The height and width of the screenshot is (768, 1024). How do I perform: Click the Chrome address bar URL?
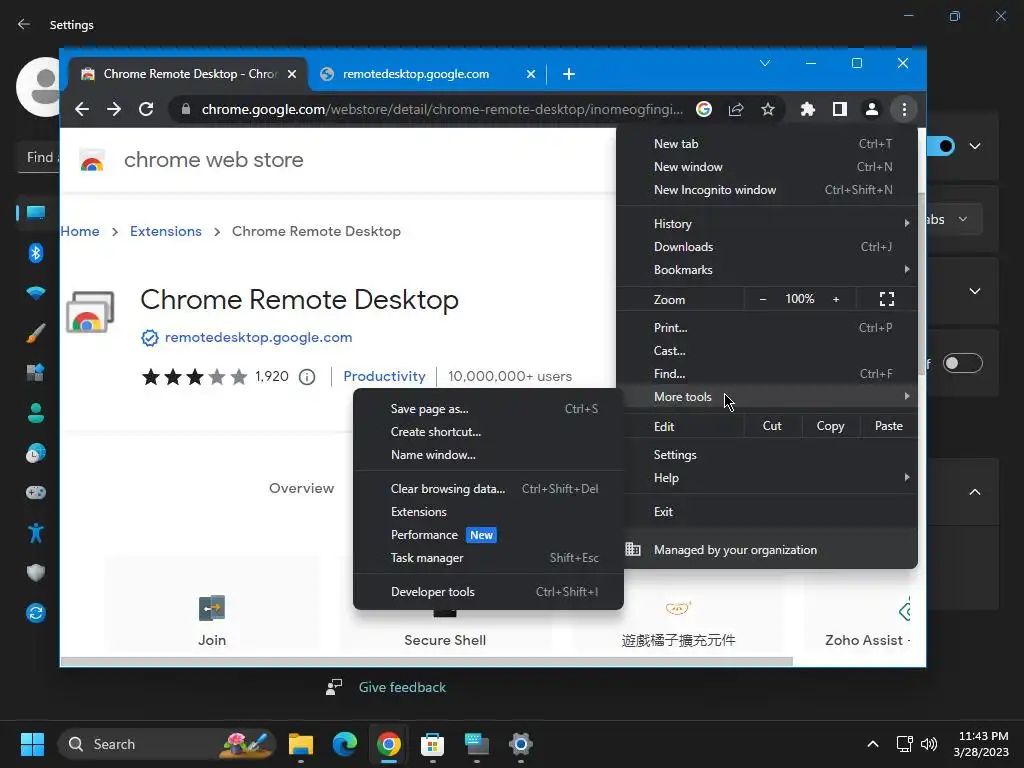pyautogui.click(x=442, y=109)
